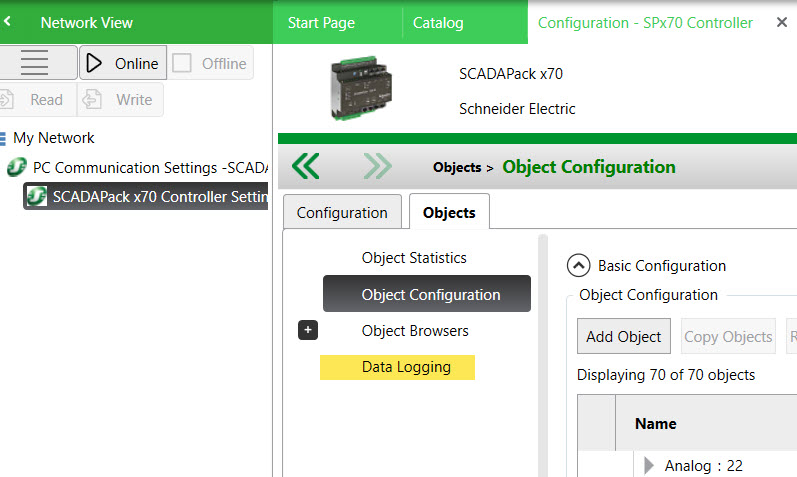This screenshot has height=477, width=797.
Task: Click 'Displaying 70 of 70 objects' text
Action: click(666, 375)
